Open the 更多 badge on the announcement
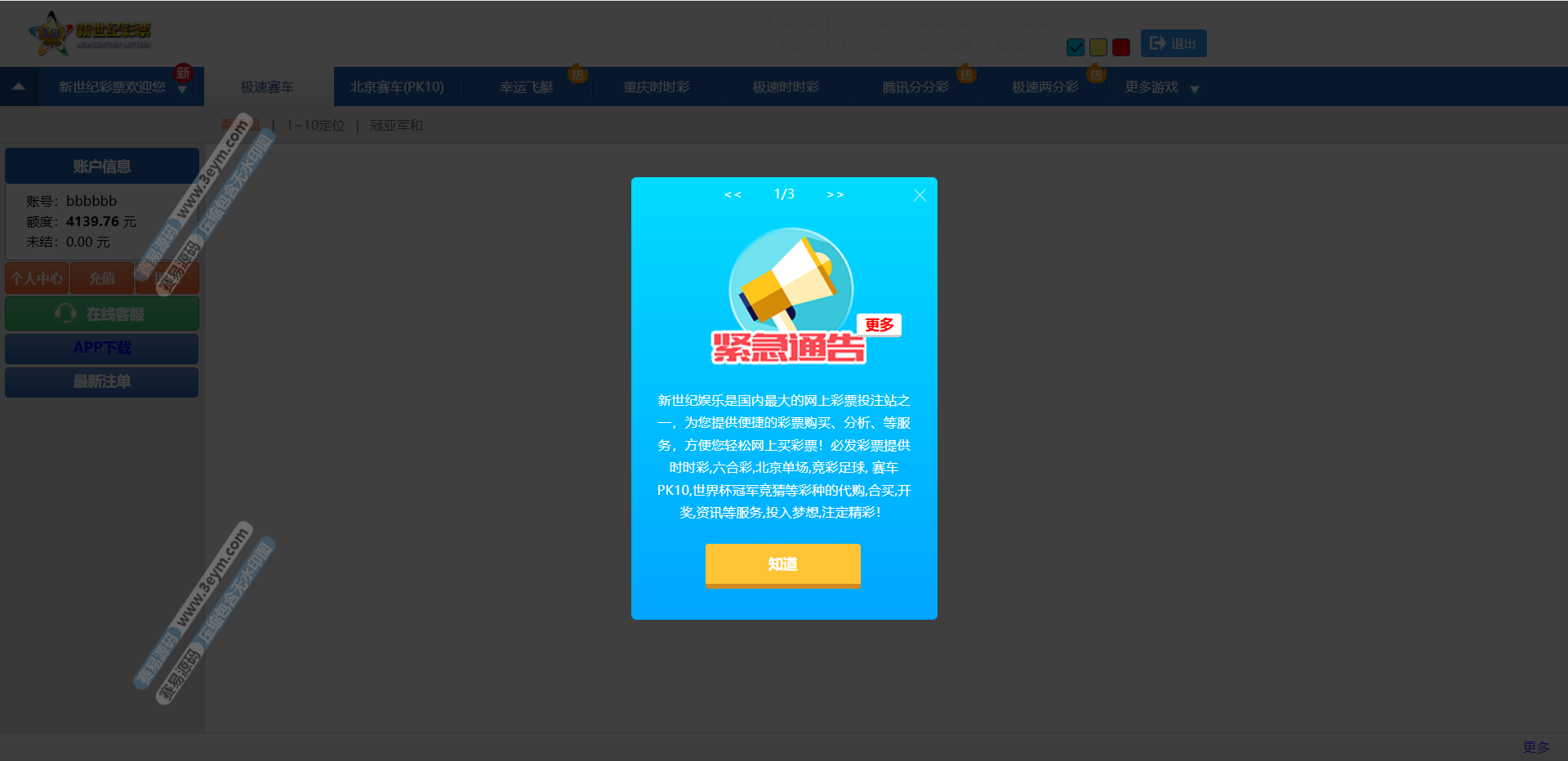 point(879,325)
